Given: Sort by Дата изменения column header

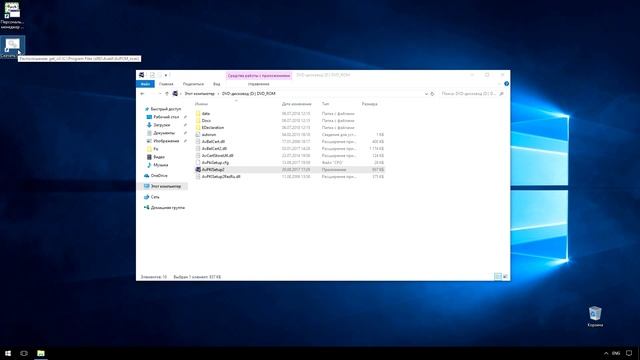Looking at the screenshot, I should (x=296, y=104).
